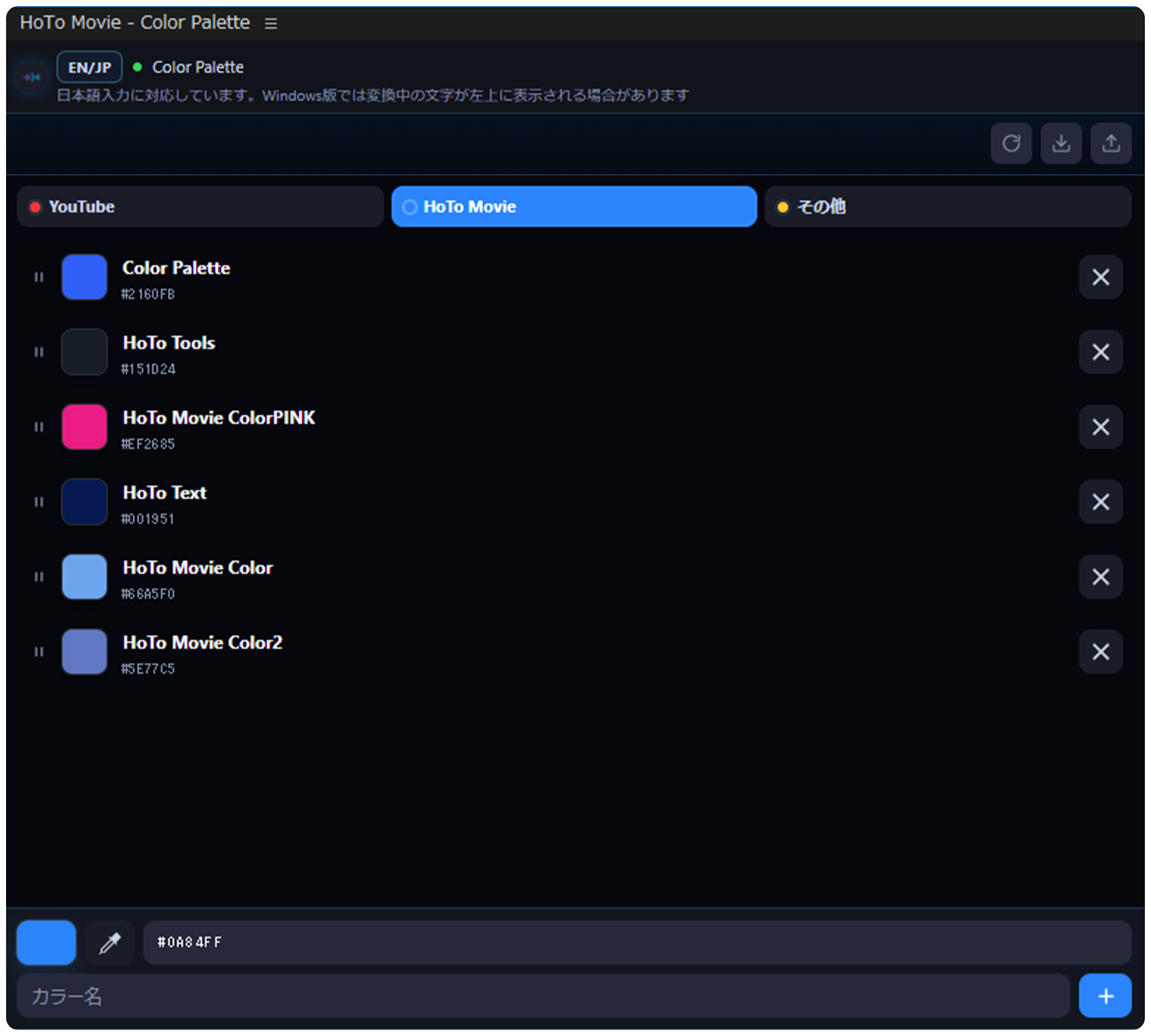Activate the eyedropper tool
Image resolution: width=1151 pixels, height=1036 pixels.
click(x=110, y=943)
